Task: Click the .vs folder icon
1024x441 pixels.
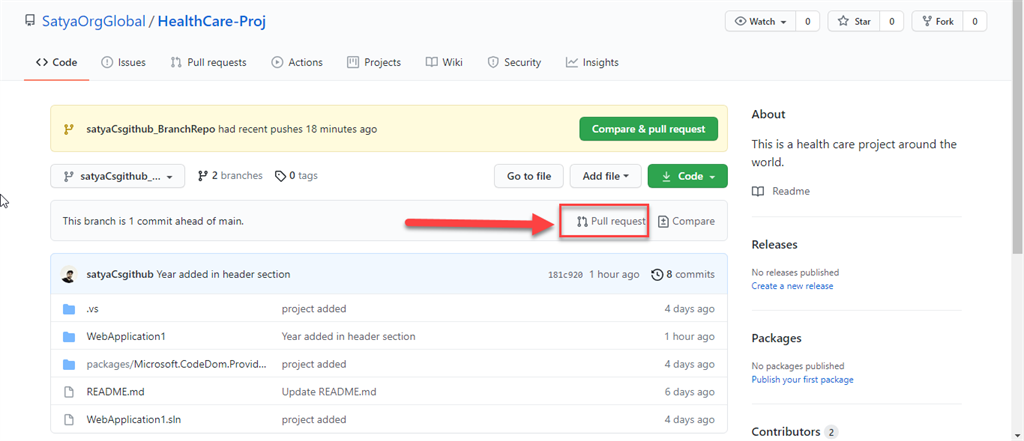Action: pyautogui.click(x=69, y=309)
